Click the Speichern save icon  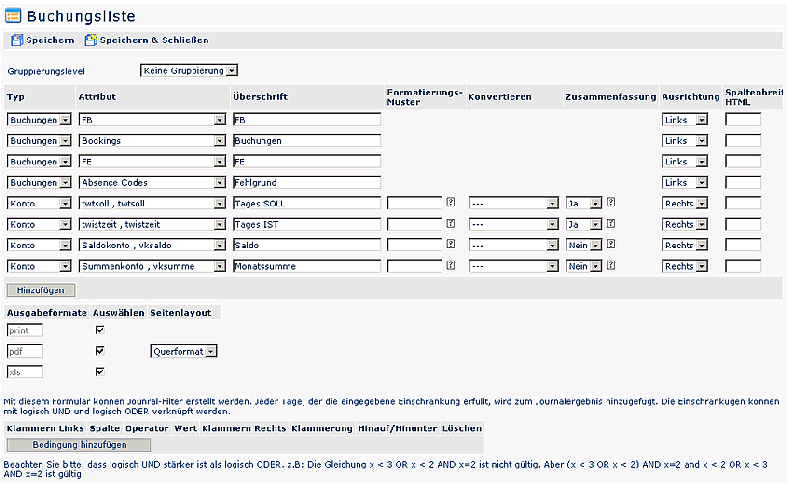pos(16,40)
